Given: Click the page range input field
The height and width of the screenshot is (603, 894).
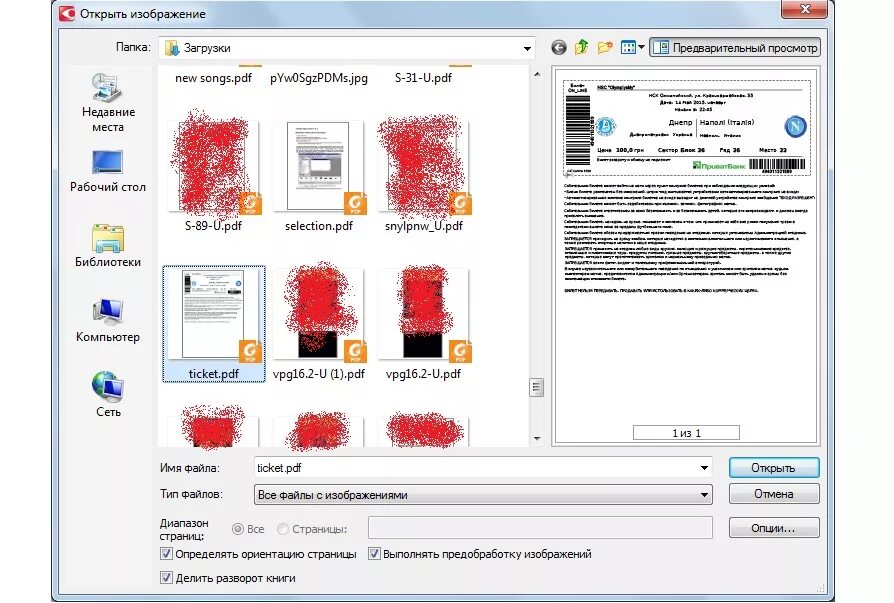Looking at the screenshot, I should coord(540,528).
